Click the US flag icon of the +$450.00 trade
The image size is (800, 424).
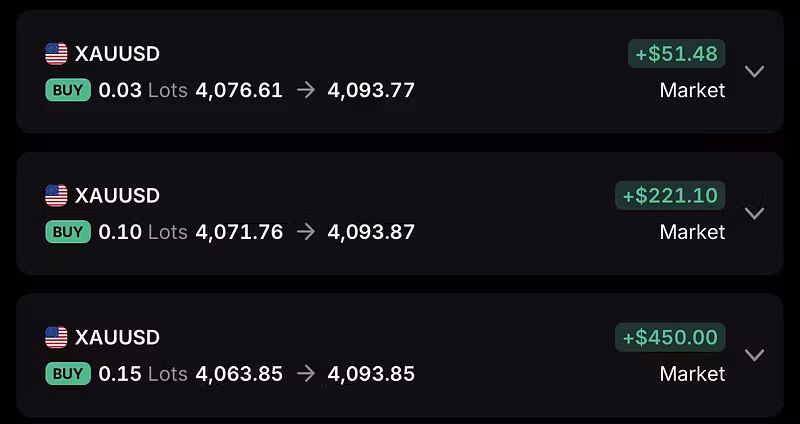(56, 337)
